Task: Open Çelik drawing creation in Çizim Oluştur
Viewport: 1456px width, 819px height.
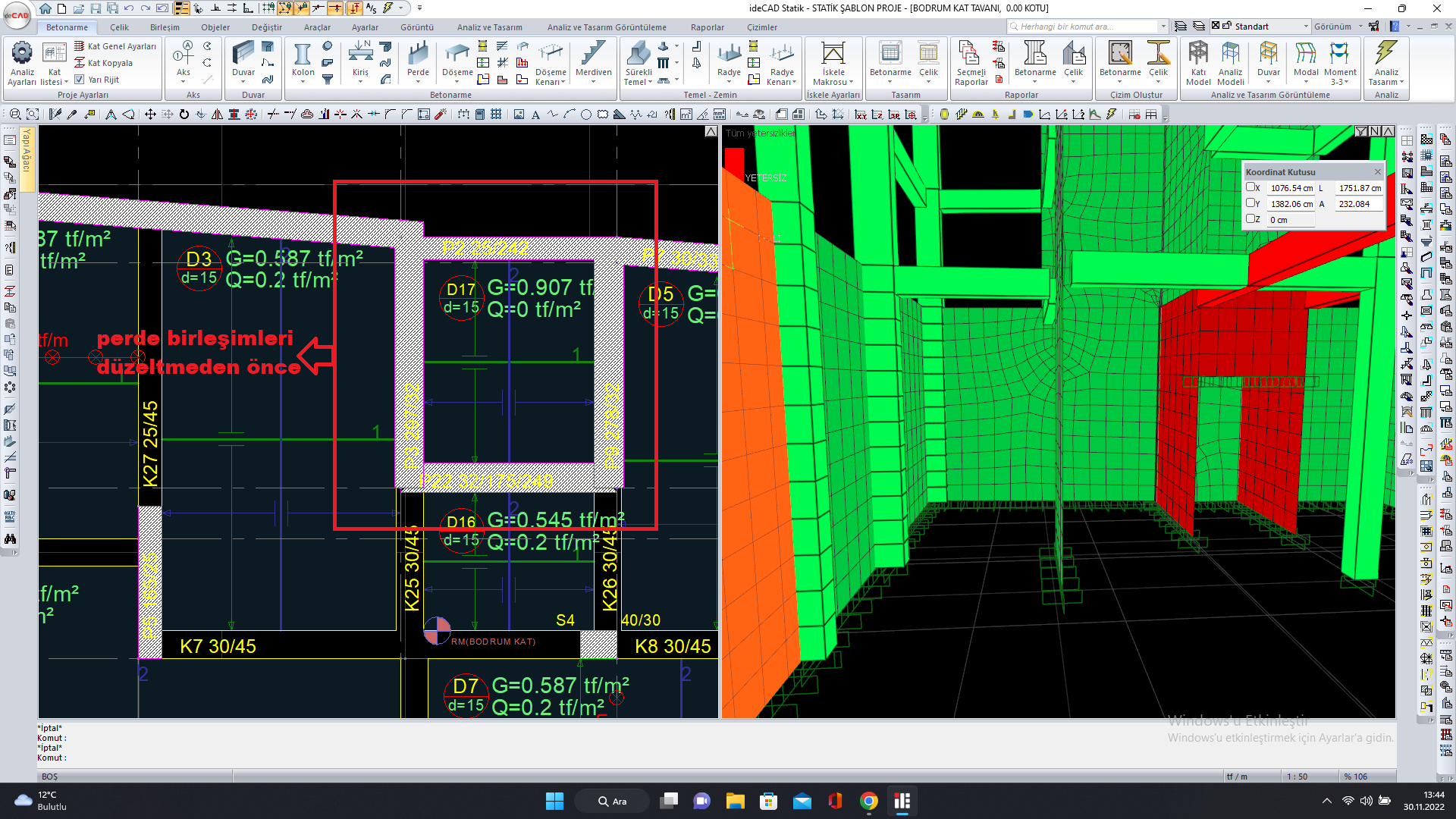Action: pyautogui.click(x=1158, y=62)
